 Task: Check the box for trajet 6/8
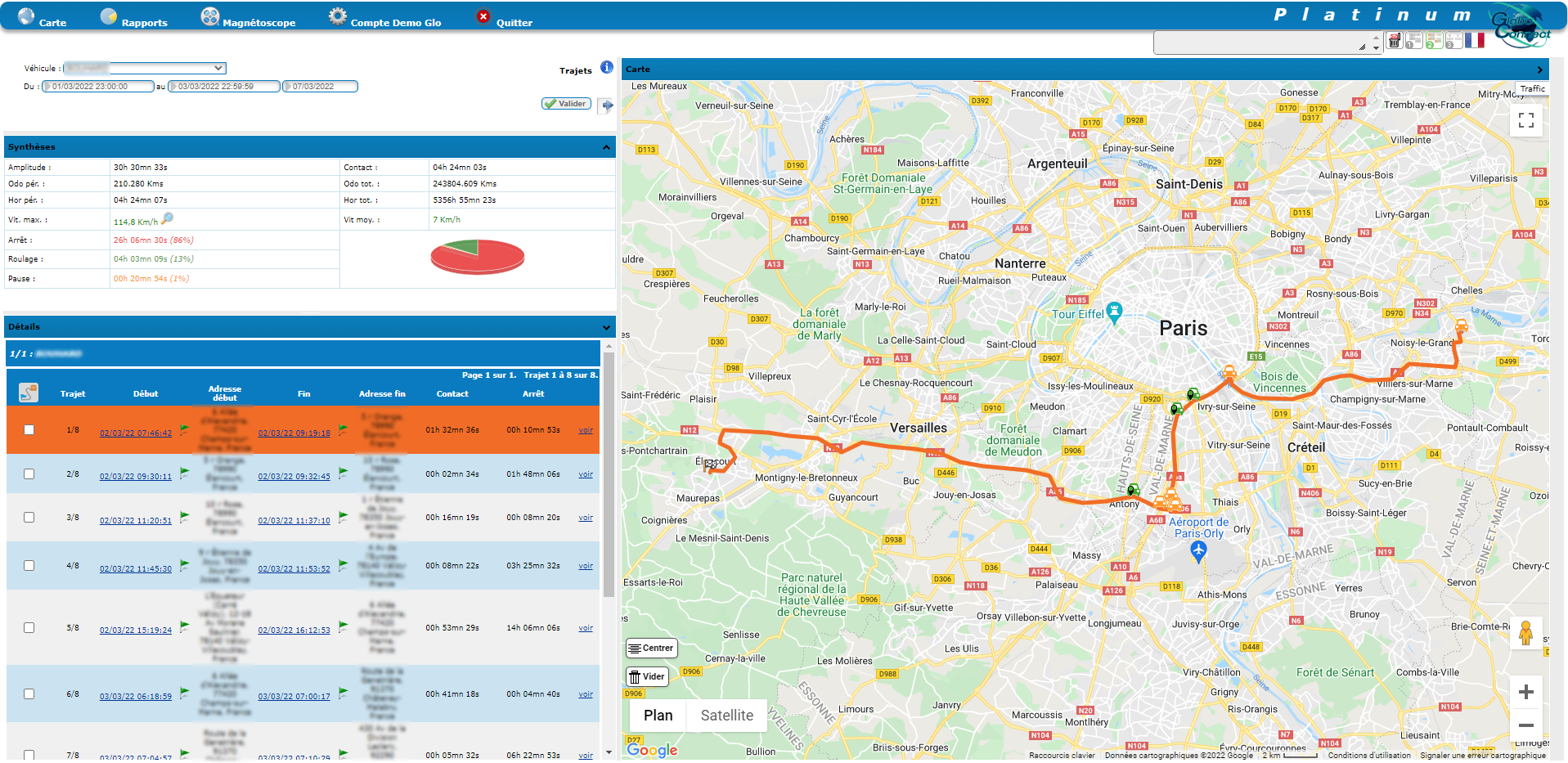[29, 693]
